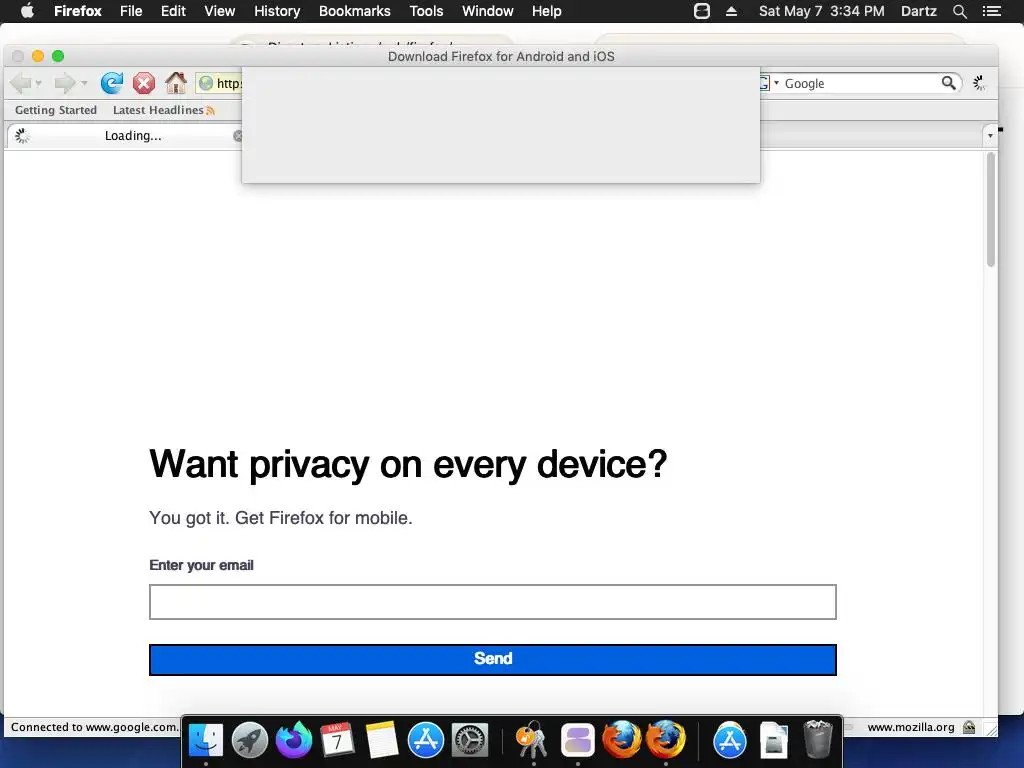The width and height of the screenshot is (1024, 768).
Task: Open the History menu
Action: [277, 11]
